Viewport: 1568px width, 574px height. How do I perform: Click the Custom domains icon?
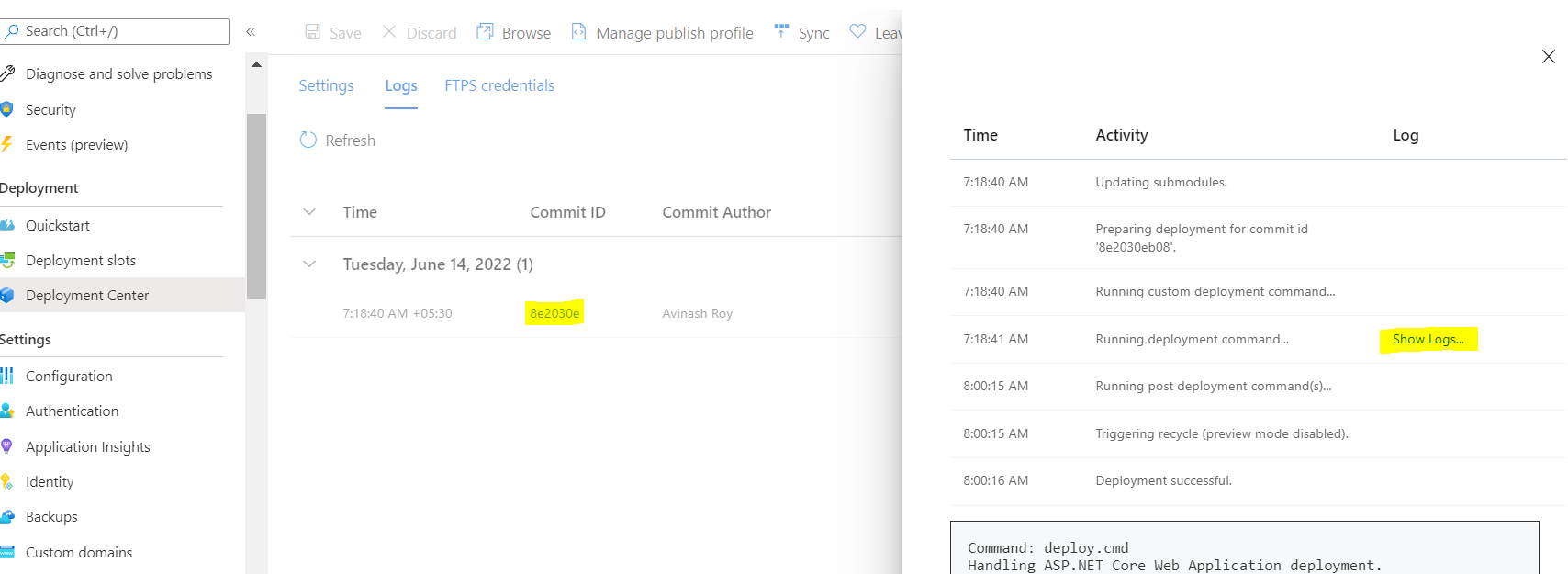tap(7, 552)
